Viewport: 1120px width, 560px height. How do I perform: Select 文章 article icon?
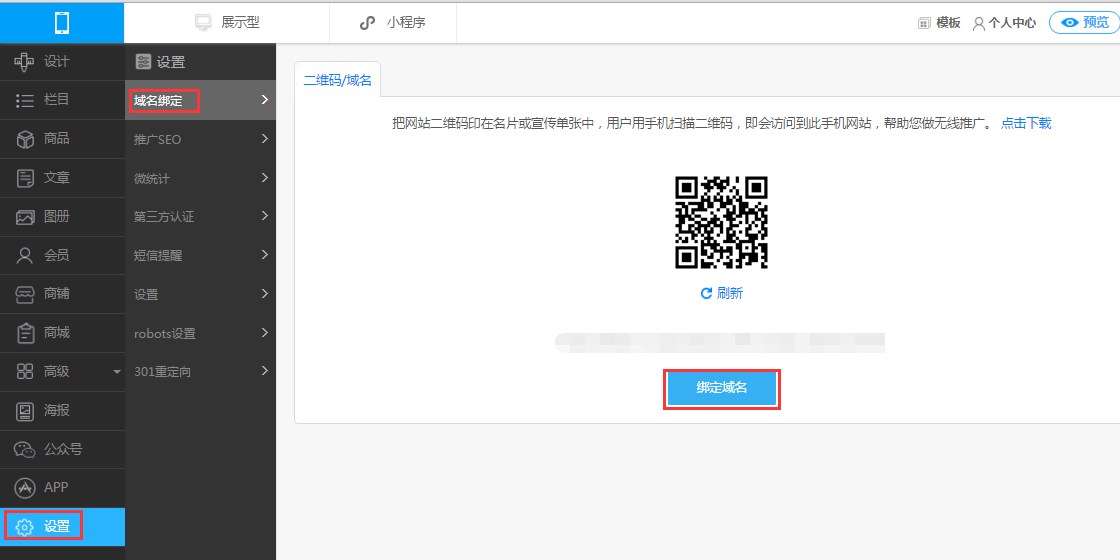point(25,178)
